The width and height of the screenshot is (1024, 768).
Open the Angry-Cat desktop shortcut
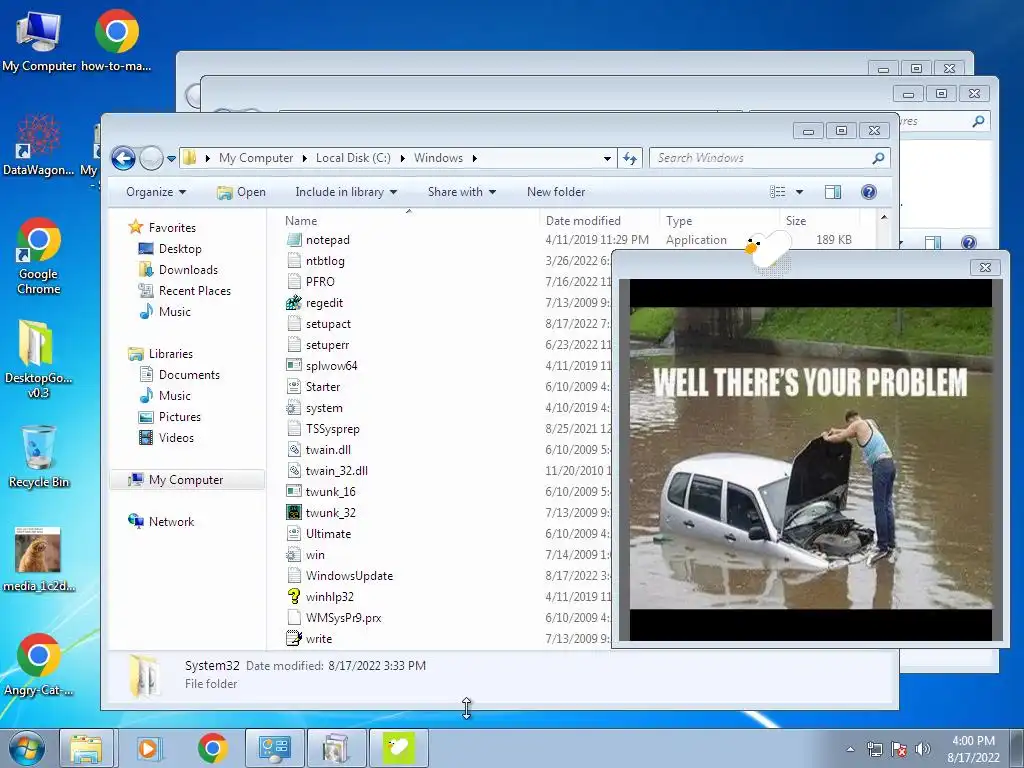tap(39, 664)
